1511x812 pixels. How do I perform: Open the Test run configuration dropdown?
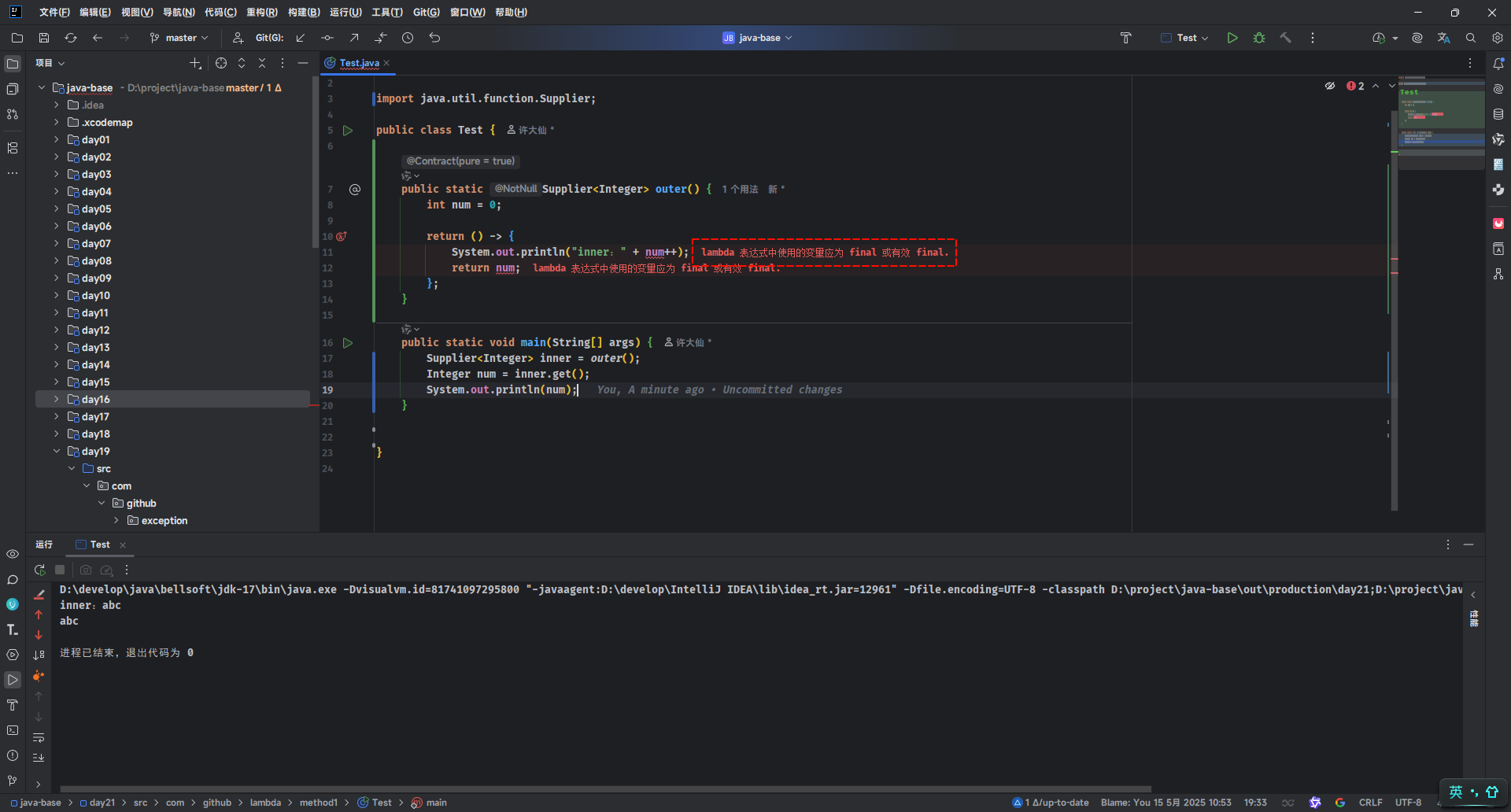(x=1185, y=38)
